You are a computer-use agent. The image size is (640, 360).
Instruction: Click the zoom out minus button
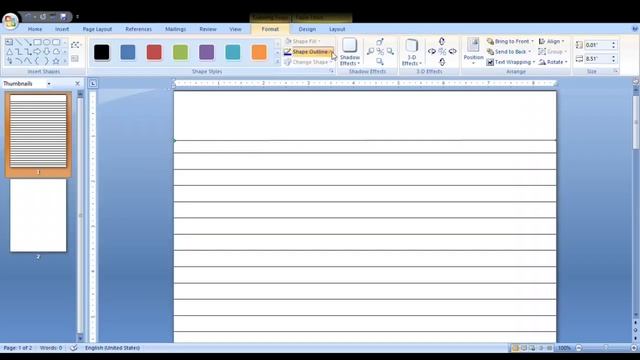click(x=578, y=348)
